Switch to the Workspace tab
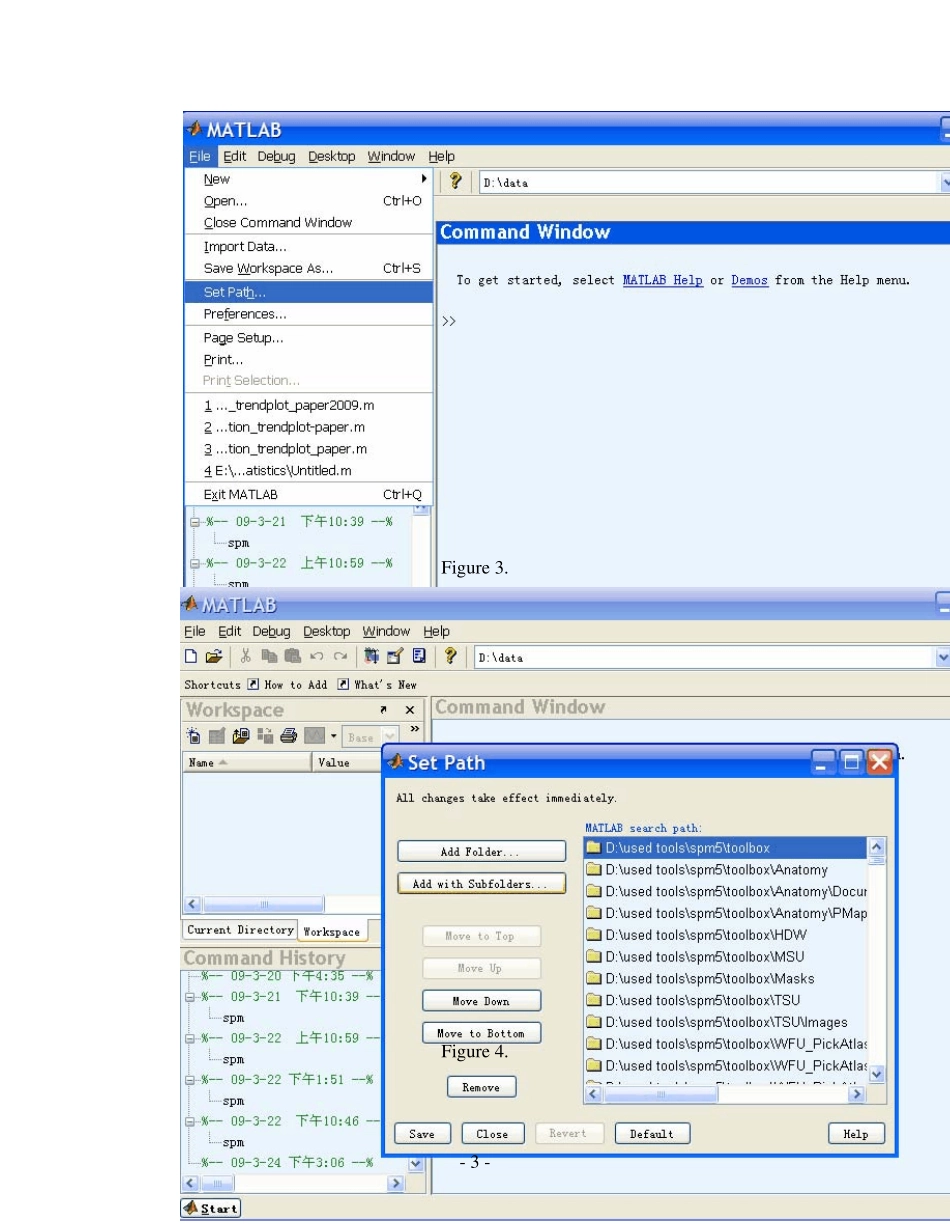Image resolution: width=950 pixels, height=1230 pixels. tap(332, 931)
